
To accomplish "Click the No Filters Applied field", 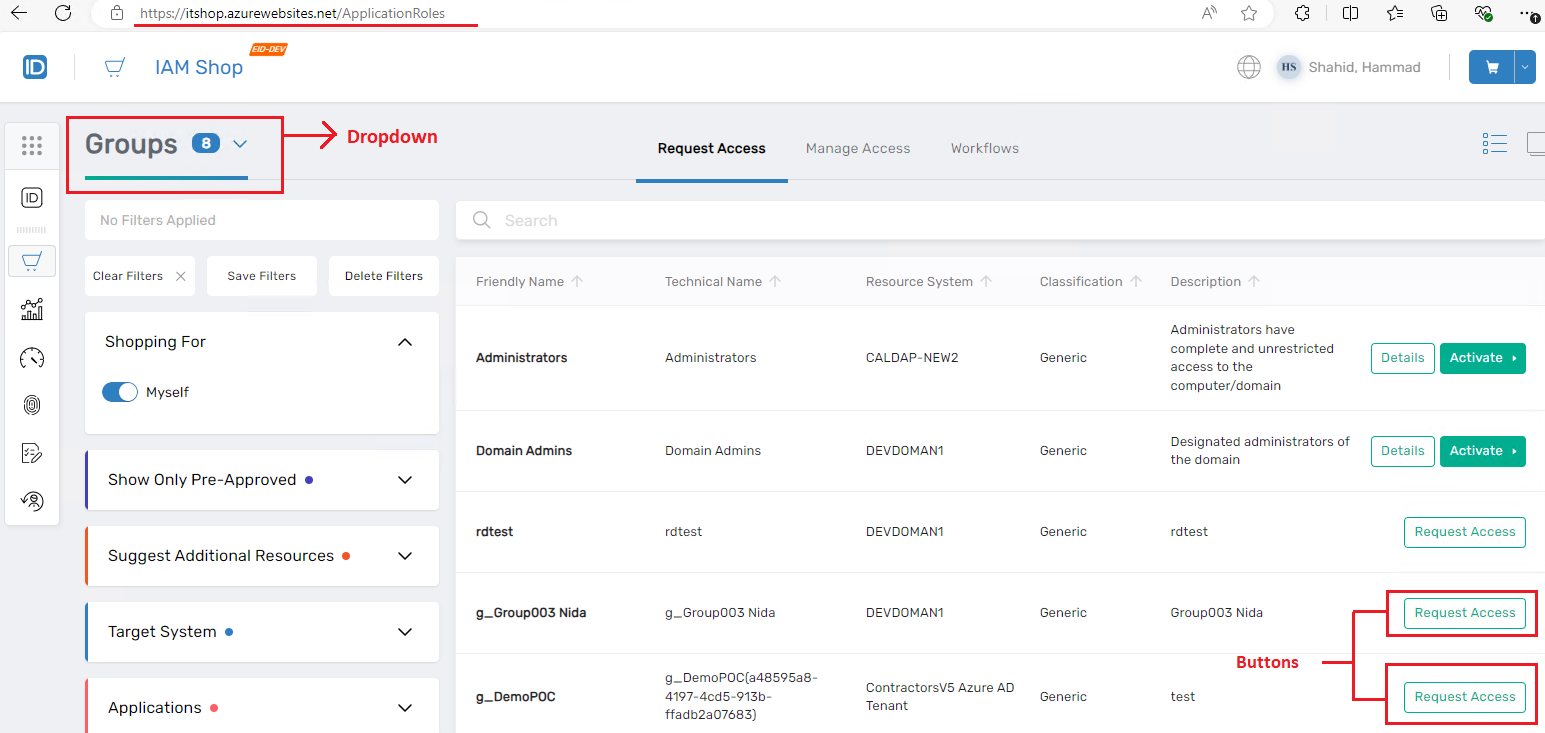I will 262,220.
